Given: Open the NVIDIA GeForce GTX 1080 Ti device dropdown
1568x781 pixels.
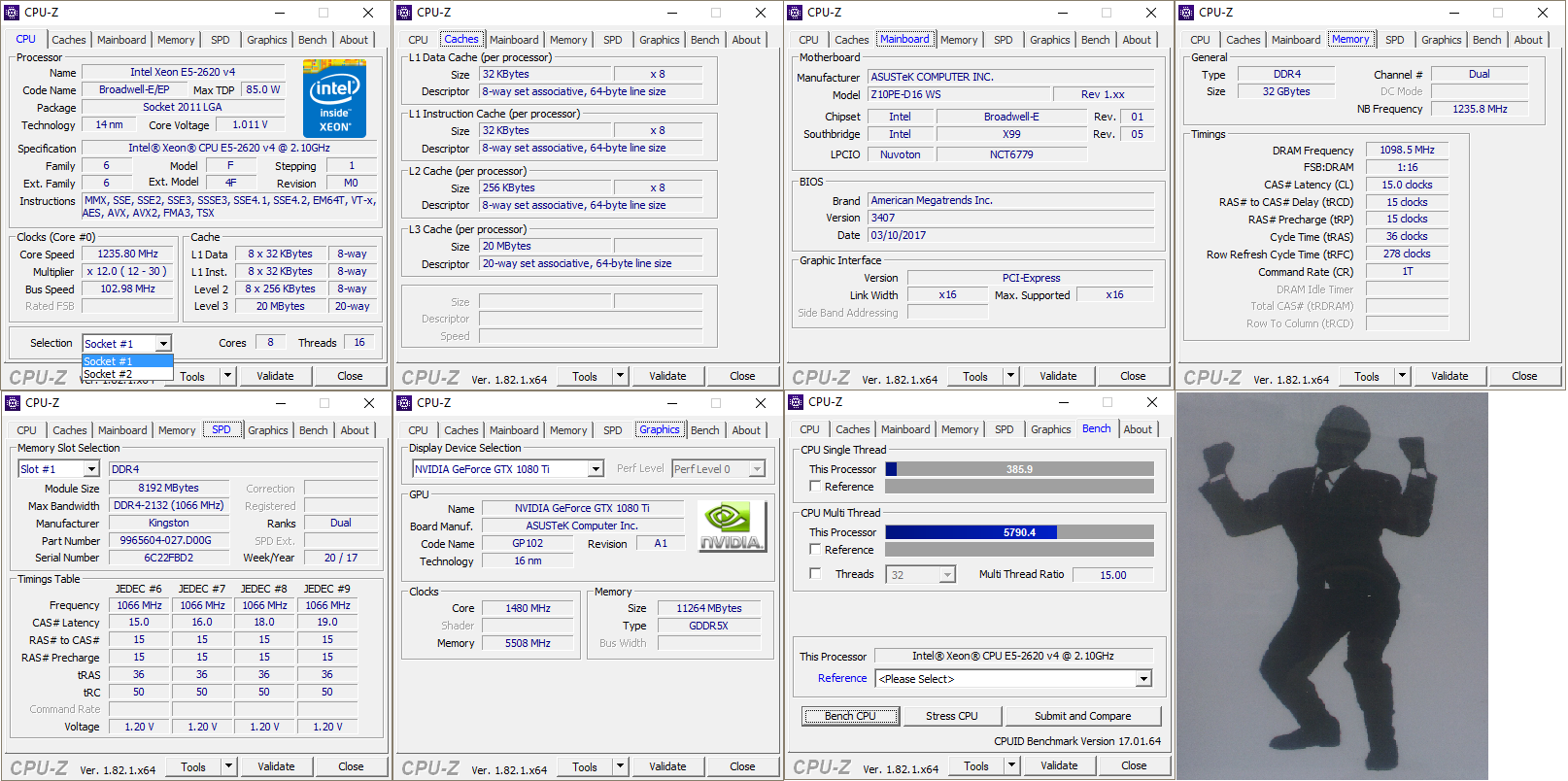Looking at the screenshot, I should [508, 469].
